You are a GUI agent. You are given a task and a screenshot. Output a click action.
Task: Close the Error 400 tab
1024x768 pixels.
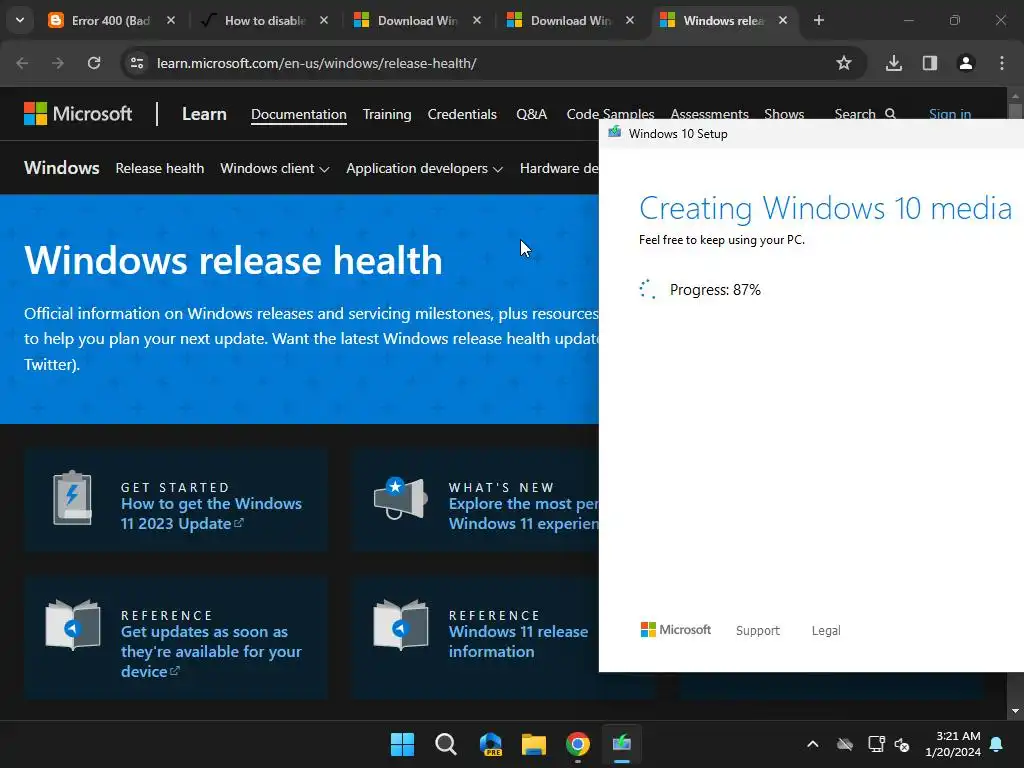tap(170, 20)
